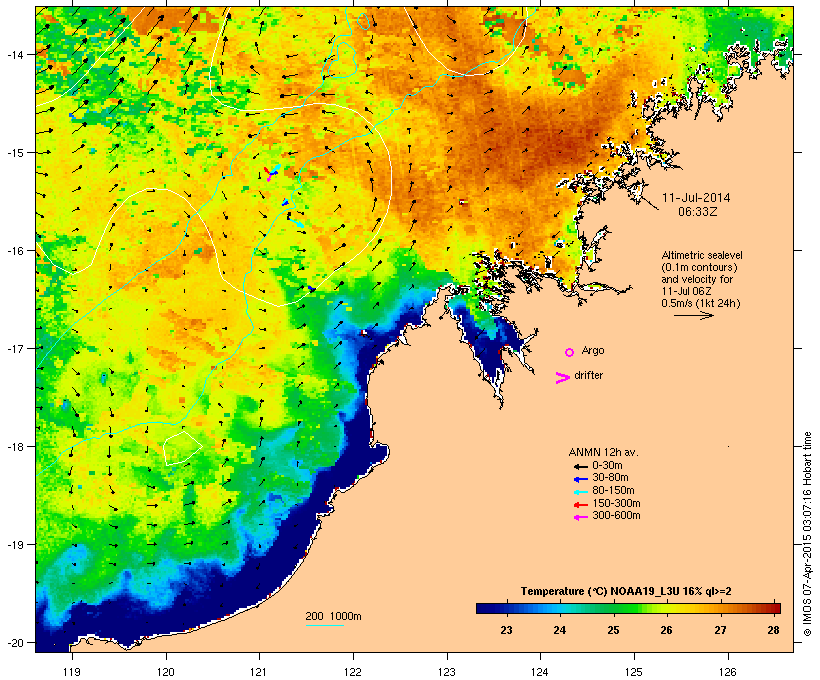Click the longitude axis label '119'

(x=72, y=672)
